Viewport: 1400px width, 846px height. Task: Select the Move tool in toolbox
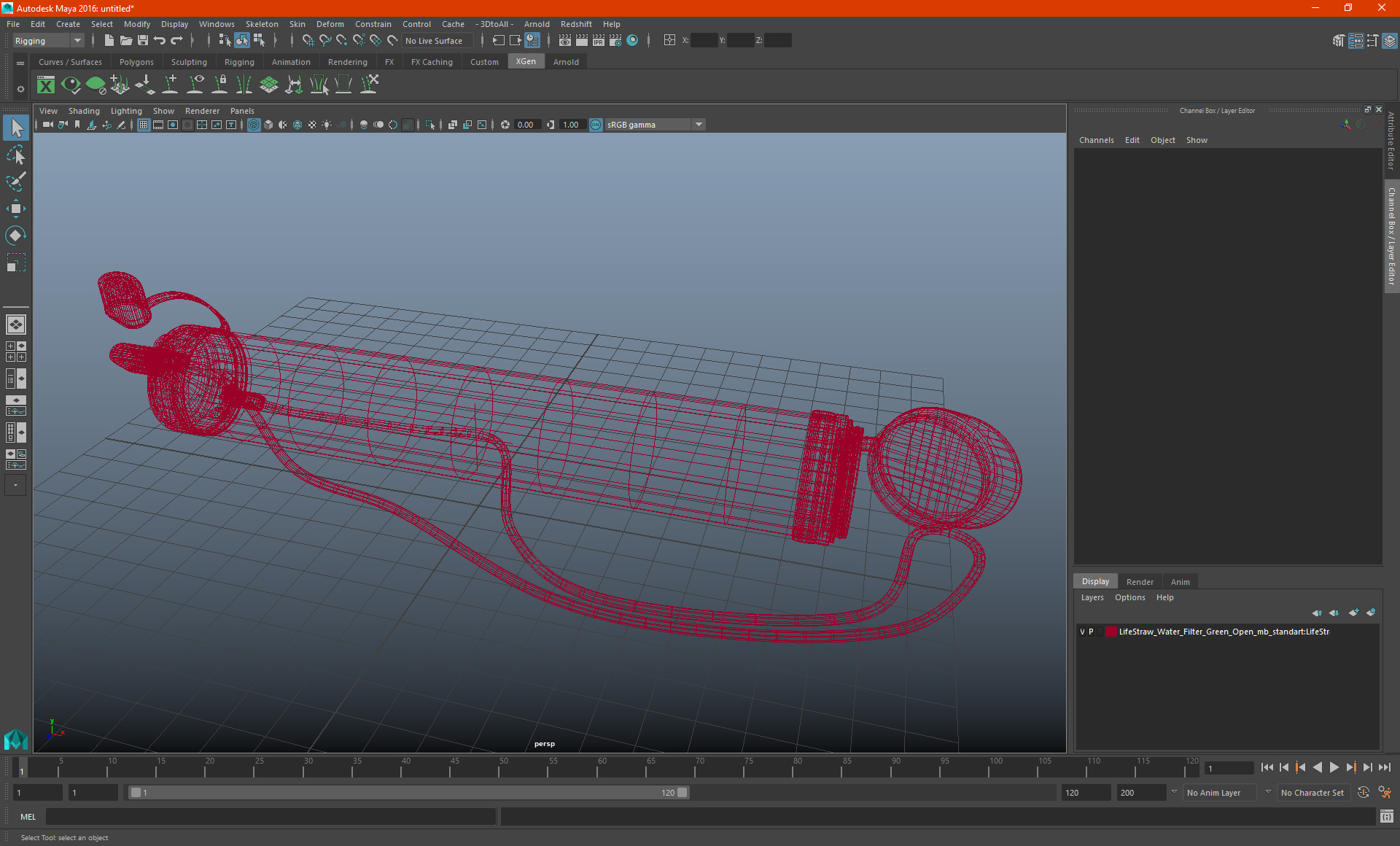tap(15, 209)
